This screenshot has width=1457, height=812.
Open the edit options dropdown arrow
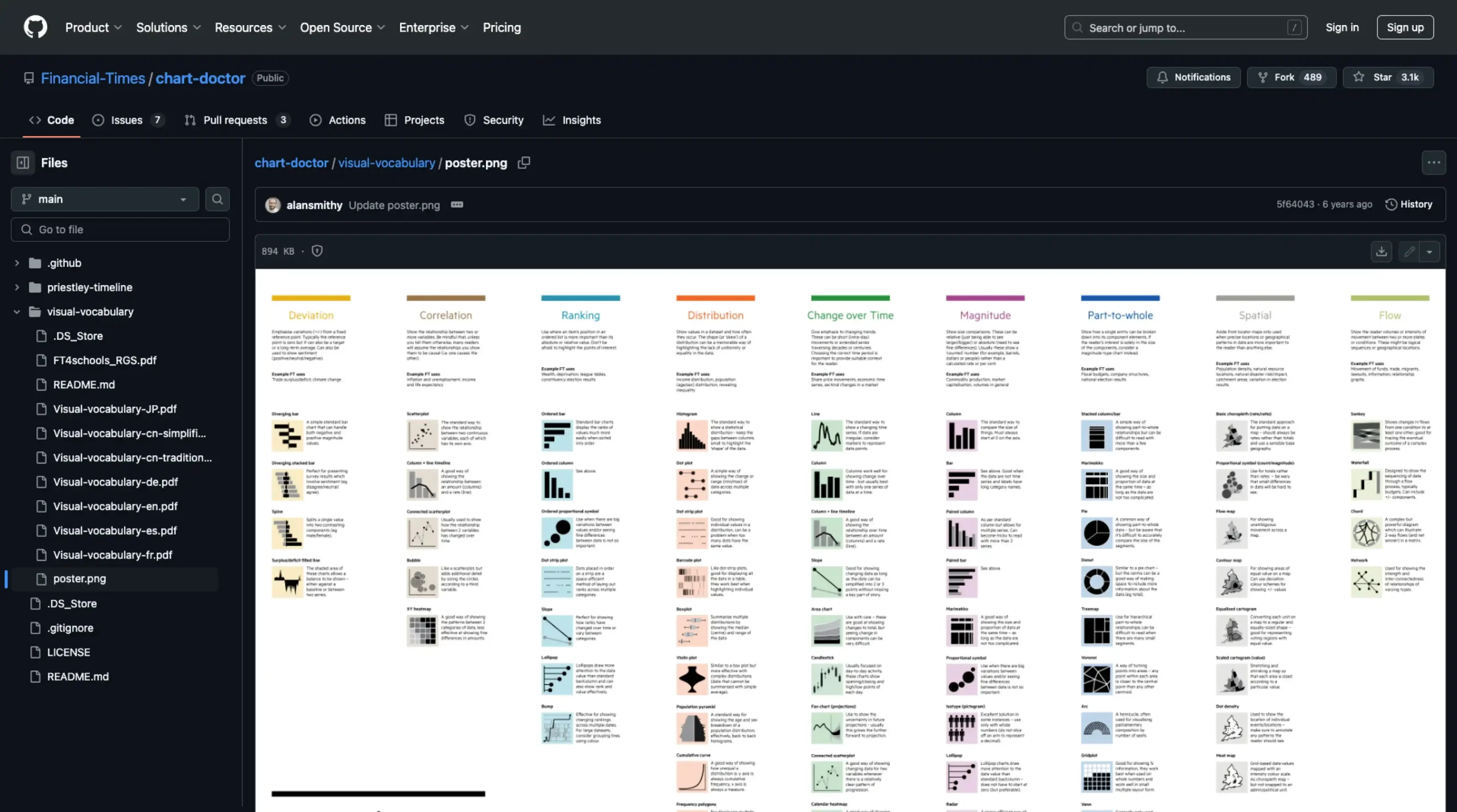point(1429,252)
